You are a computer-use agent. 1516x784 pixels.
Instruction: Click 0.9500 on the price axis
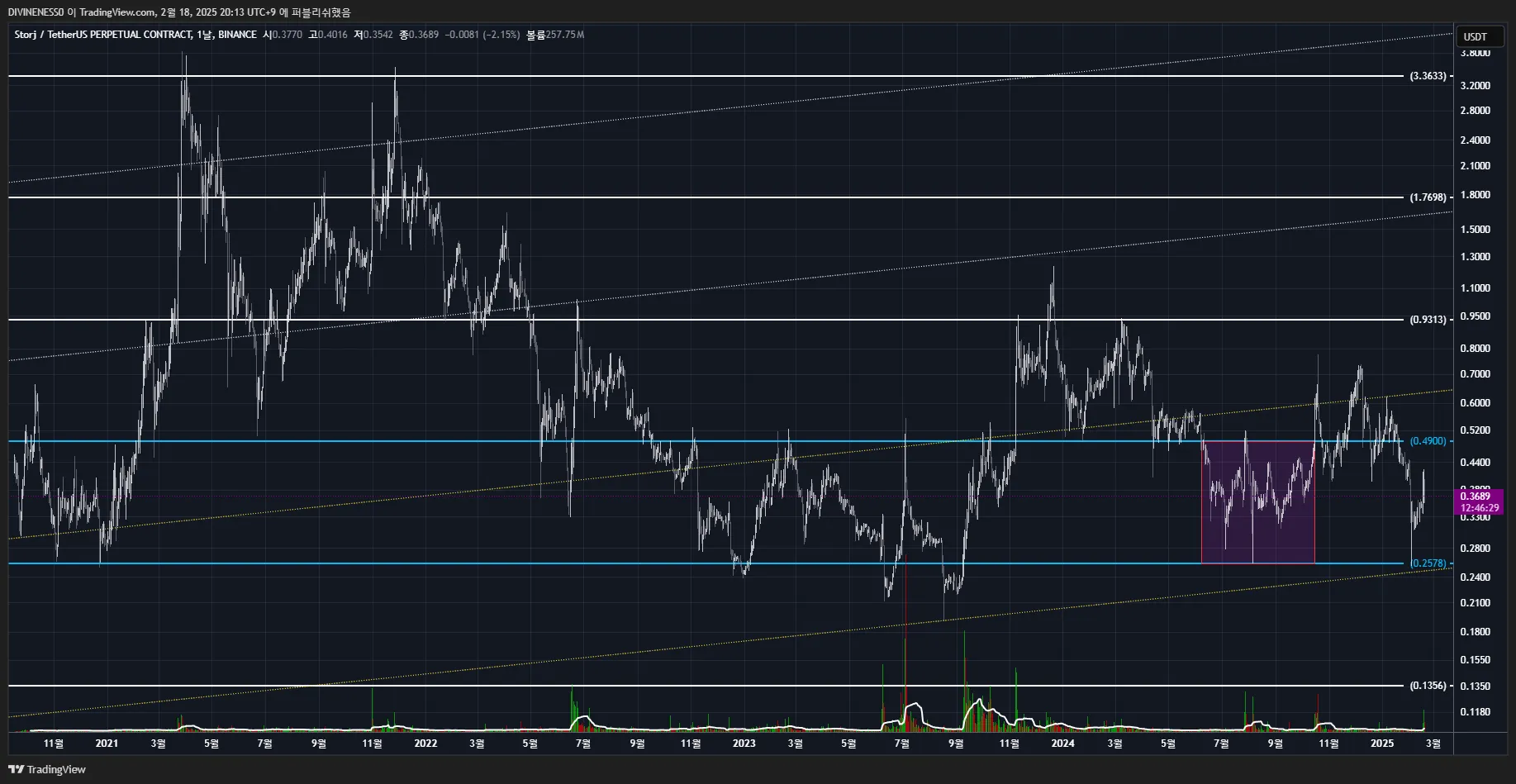(1475, 316)
